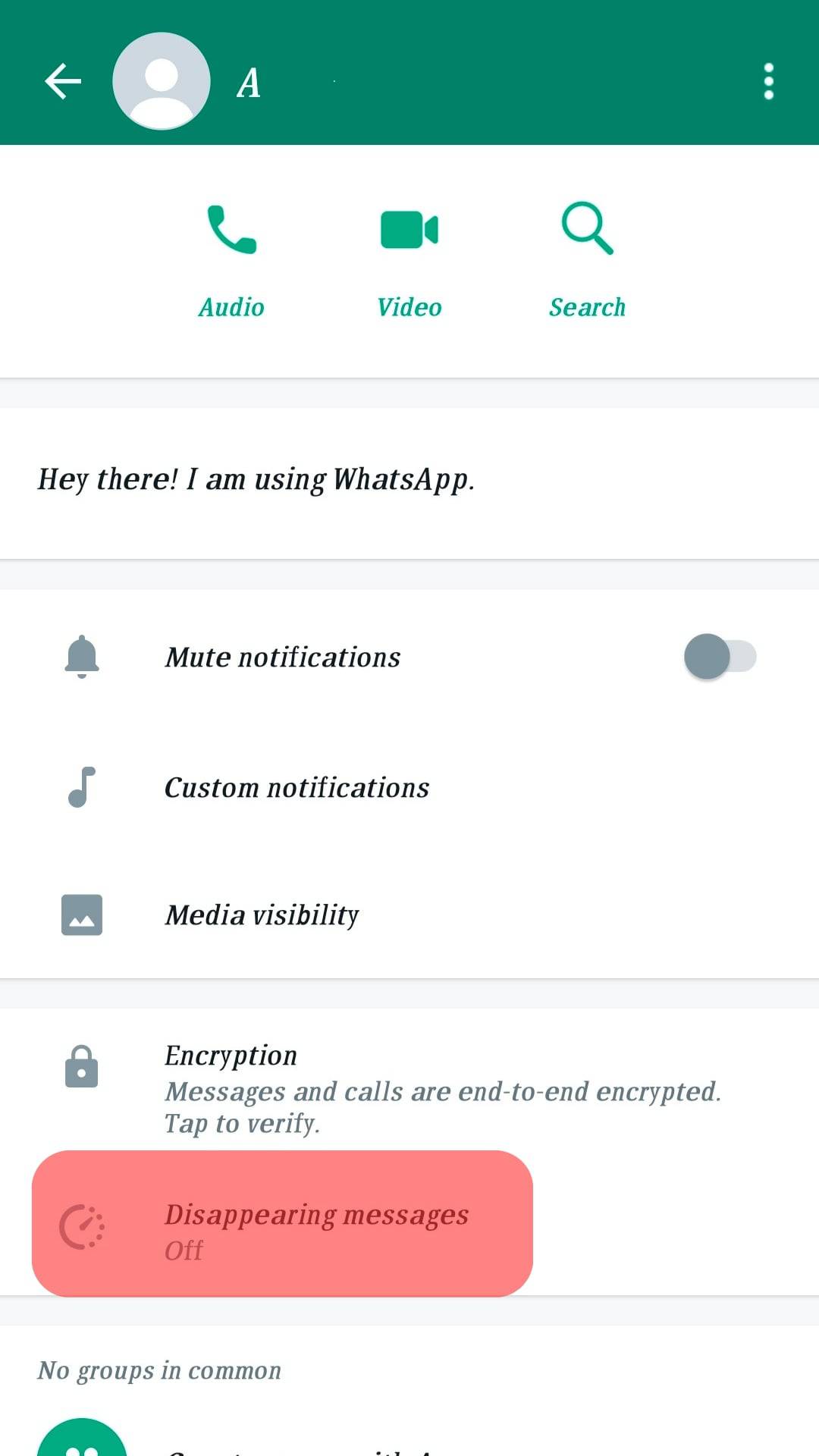Image resolution: width=819 pixels, height=1456 pixels.
Task: Tap the back arrow icon
Action: coord(63,81)
